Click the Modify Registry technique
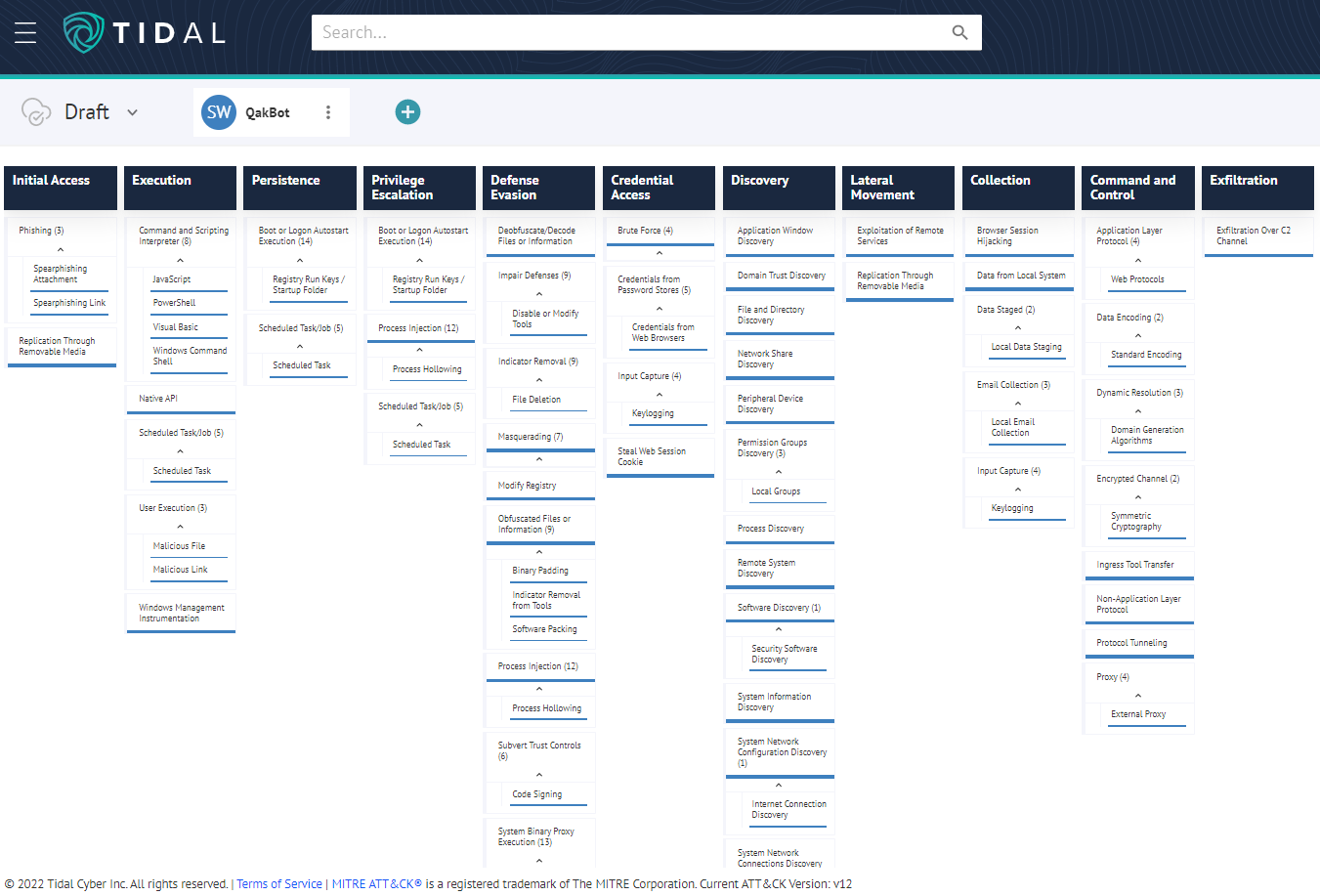Viewport: 1320px width, 896px height. click(x=539, y=486)
